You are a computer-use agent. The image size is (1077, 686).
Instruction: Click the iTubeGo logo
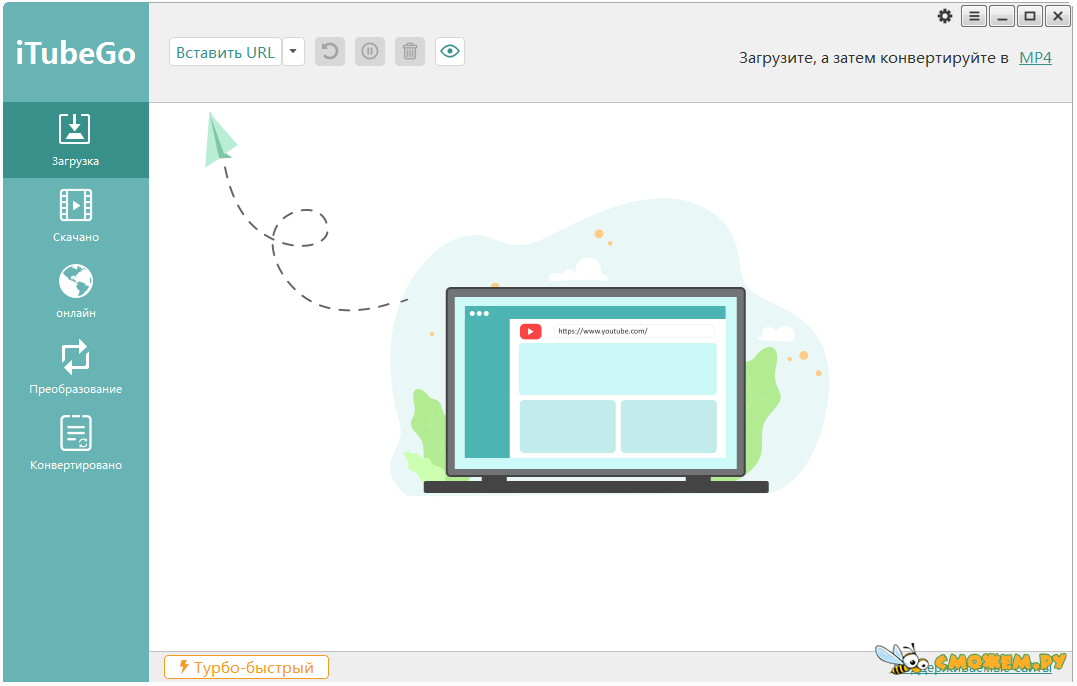tap(76, 54)
